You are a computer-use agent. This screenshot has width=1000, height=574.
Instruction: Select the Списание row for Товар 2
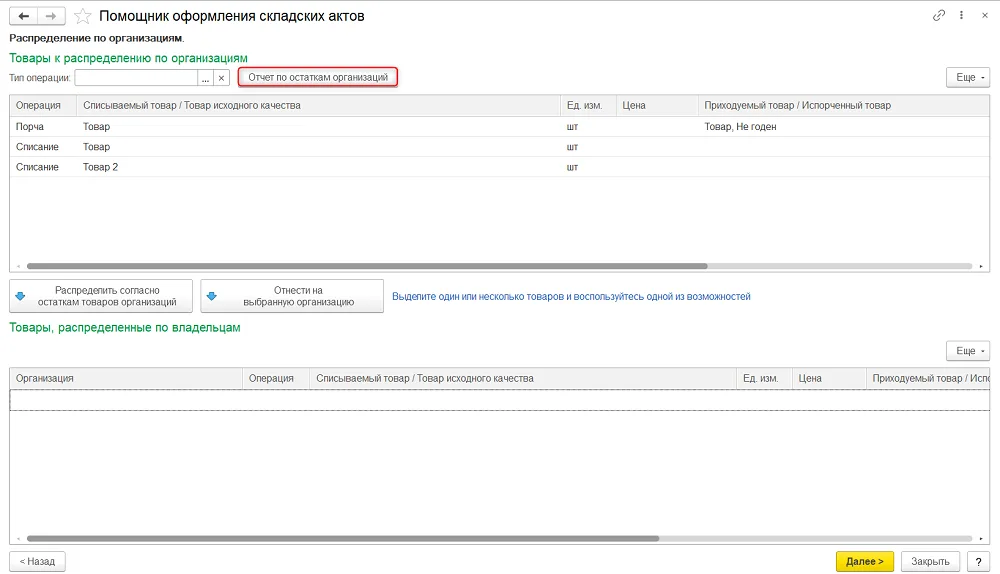point(499,167)
